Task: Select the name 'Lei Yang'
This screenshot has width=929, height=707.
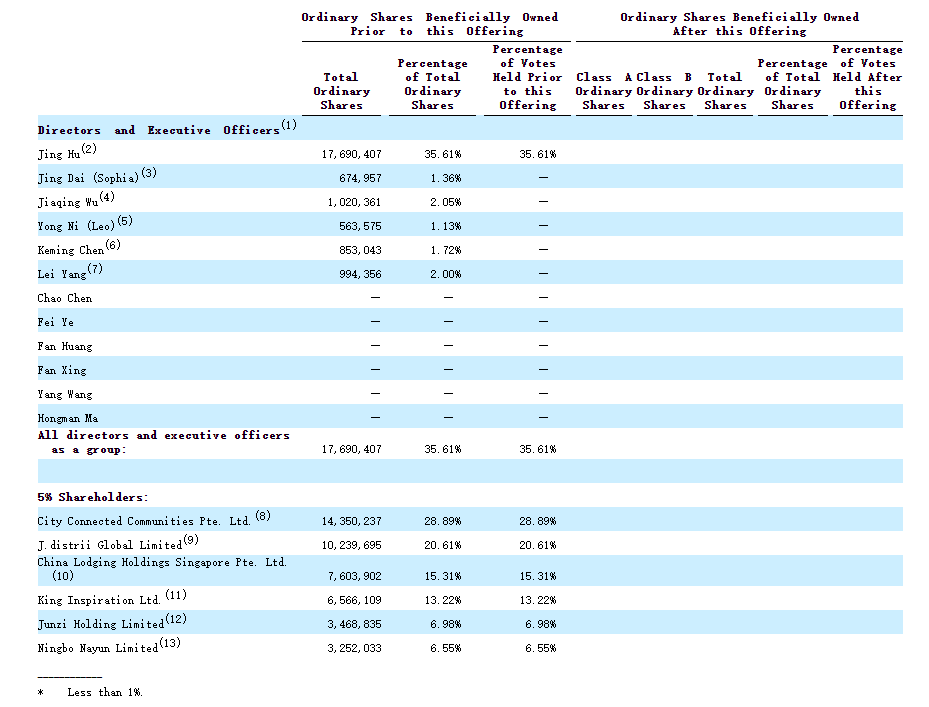Action: (62, 274)
